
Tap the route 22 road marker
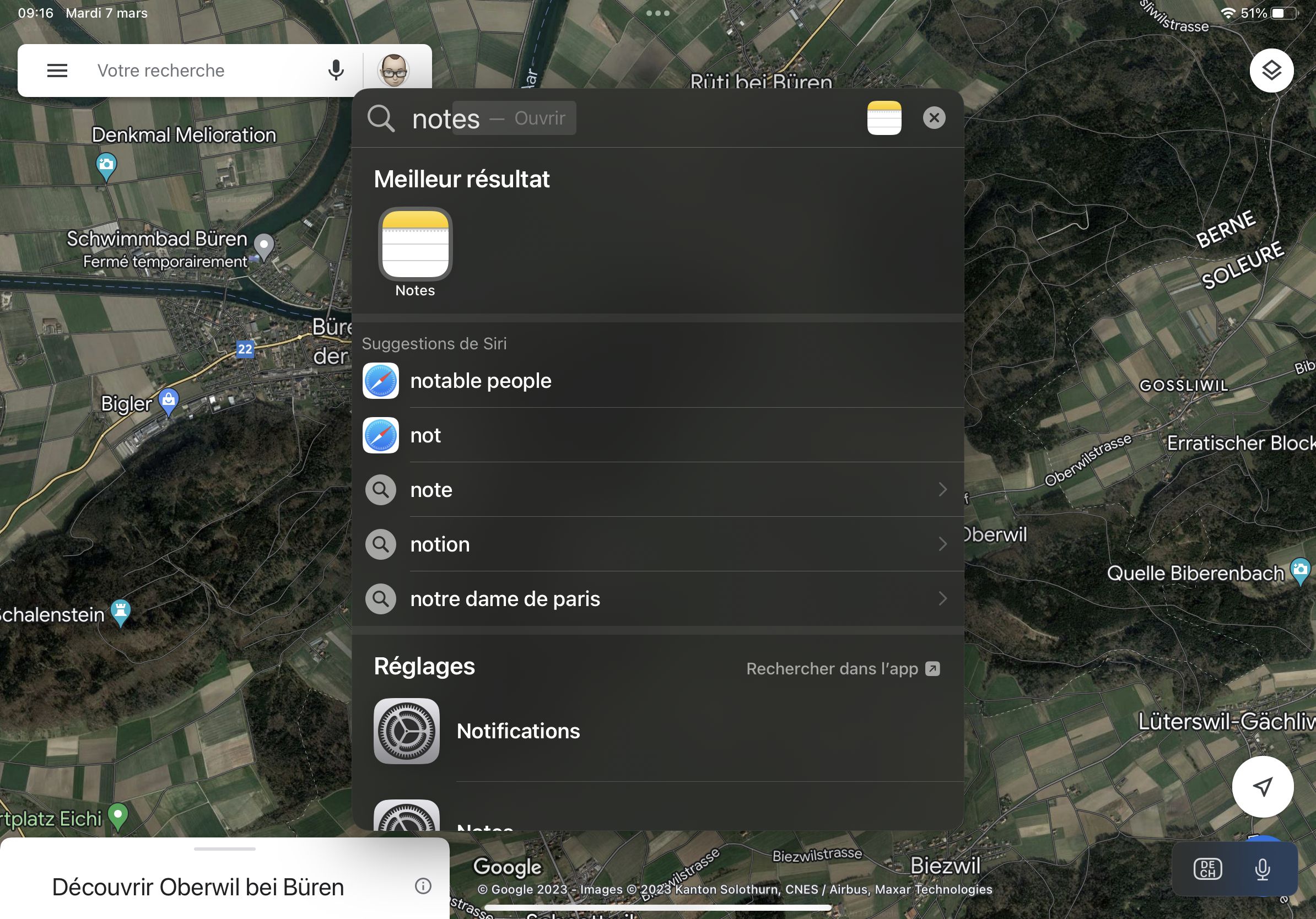(x=245, y=349)
